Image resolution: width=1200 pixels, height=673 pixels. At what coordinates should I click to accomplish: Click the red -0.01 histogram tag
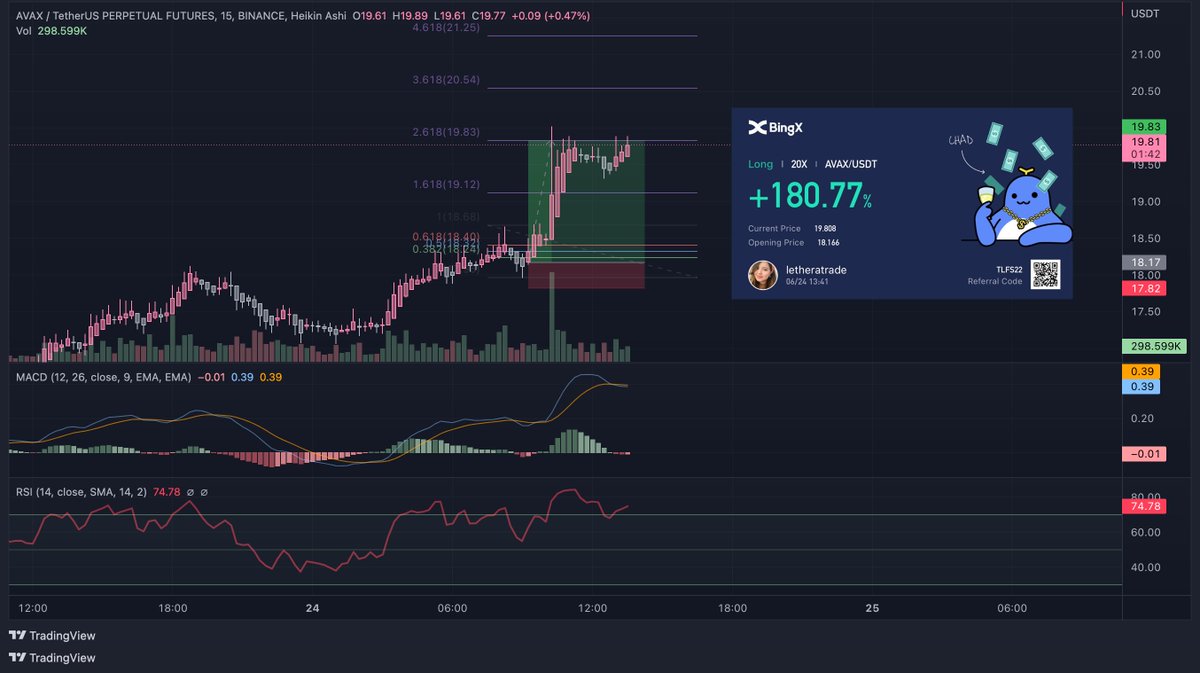pos(1144,454)
